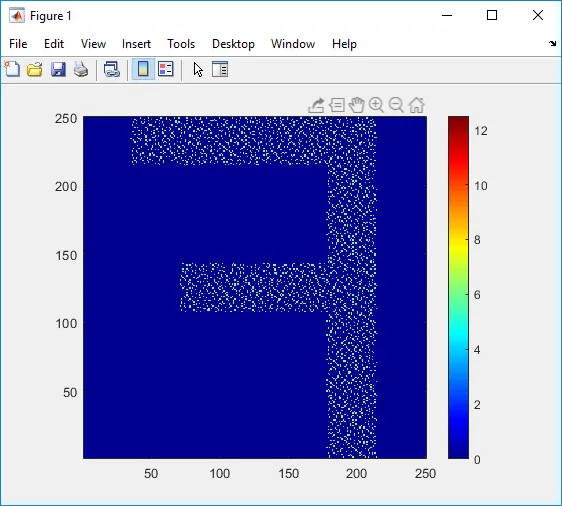Close the Figure 1 window
562x506 pixels.
[x=538, y=15]
